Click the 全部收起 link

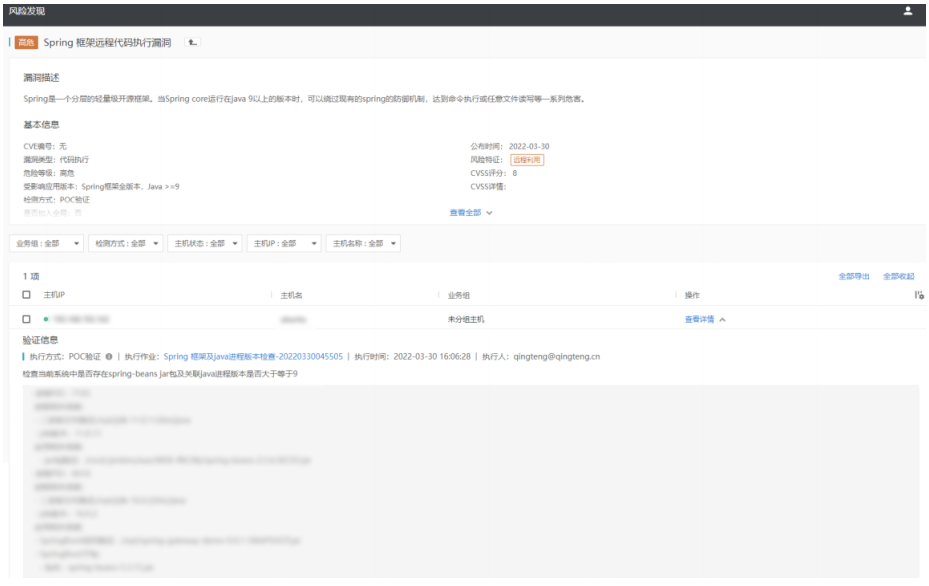[x=898, y=277]
